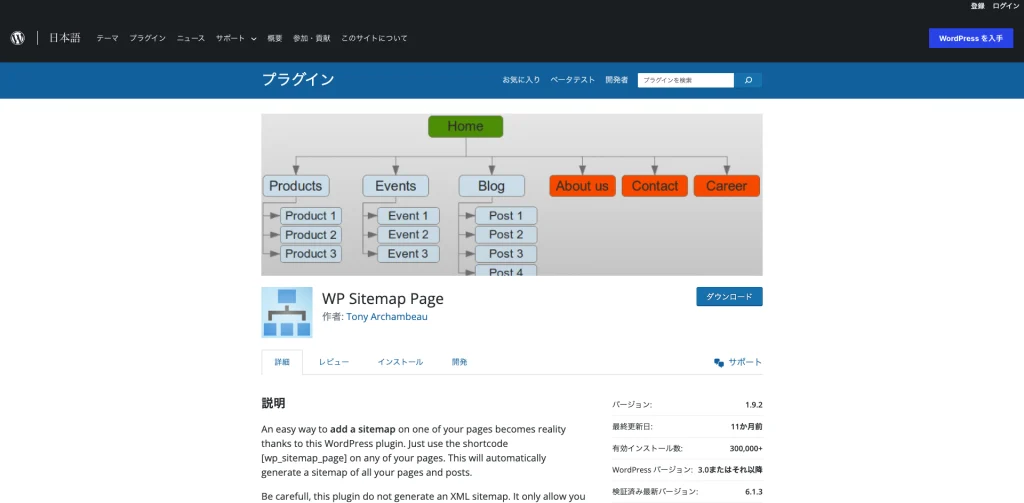Click the プラグイン heading in blue bar
The image size is (1024, 503).
click(298, 80)
